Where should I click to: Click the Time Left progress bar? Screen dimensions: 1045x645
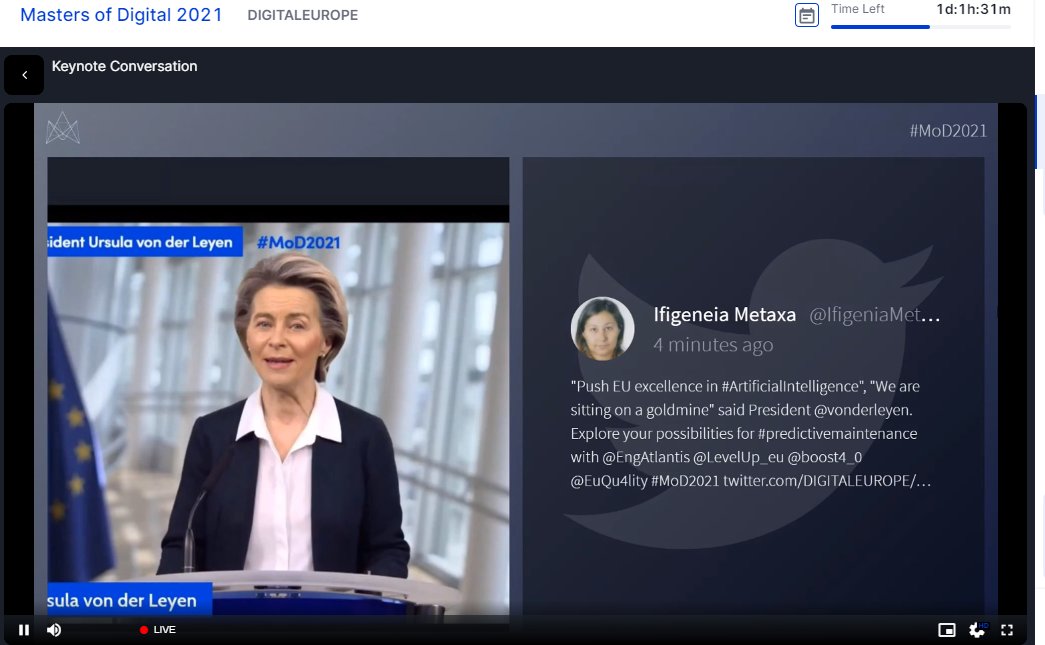(x=920, y=27)
